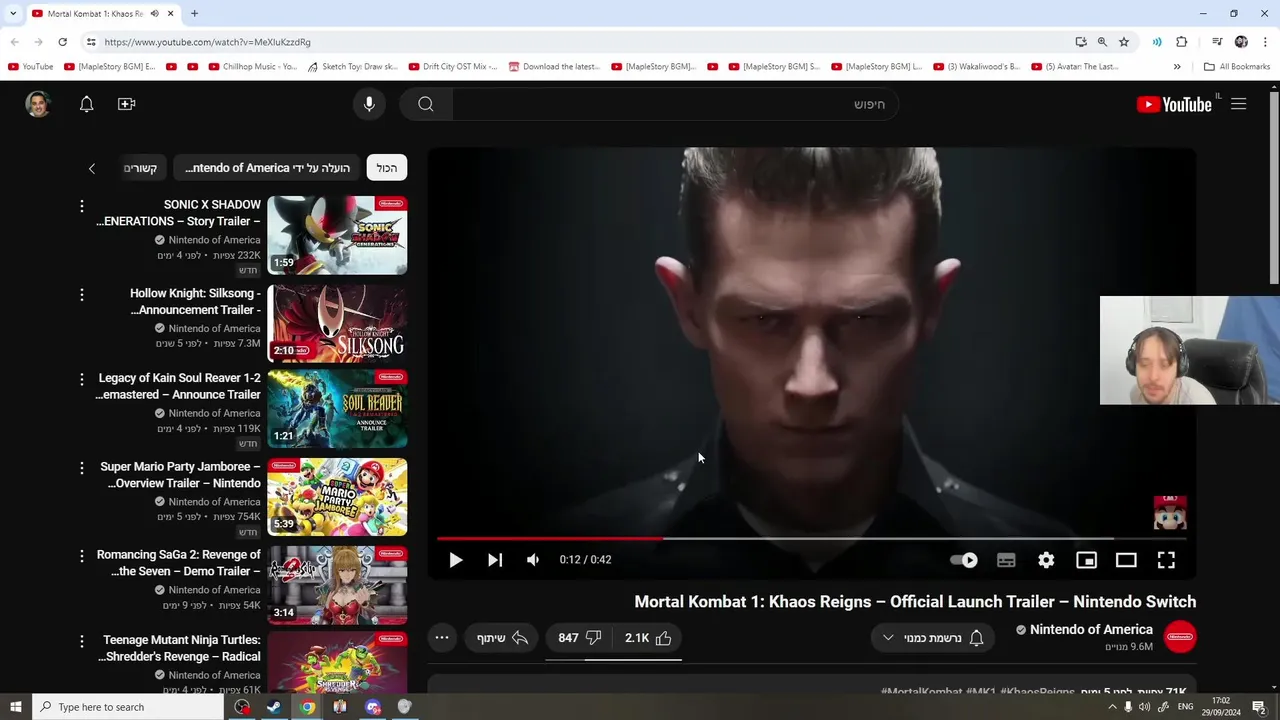Open Windows Start menu
Screen dimensions: 1280x720
[x=15, y=707]
